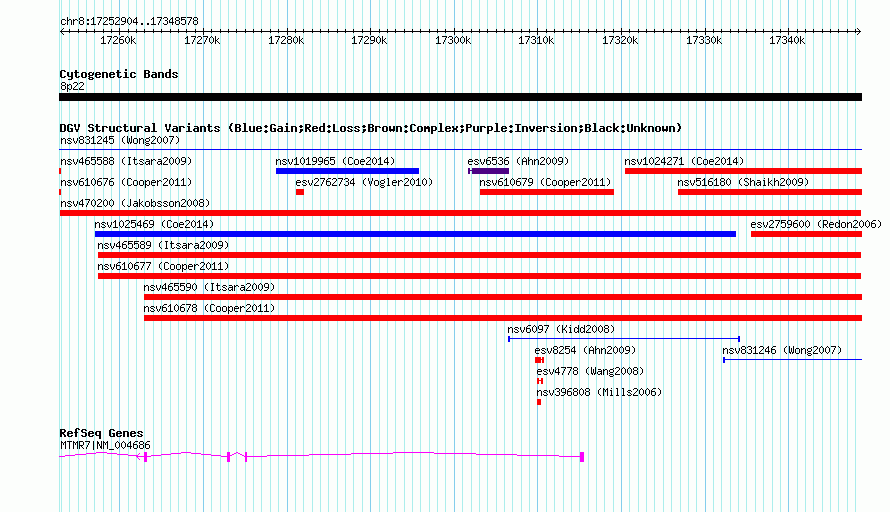
Task: Click the nsv516180 (Shaikh2009) red loss bar
Action: (x=770, y=192)
